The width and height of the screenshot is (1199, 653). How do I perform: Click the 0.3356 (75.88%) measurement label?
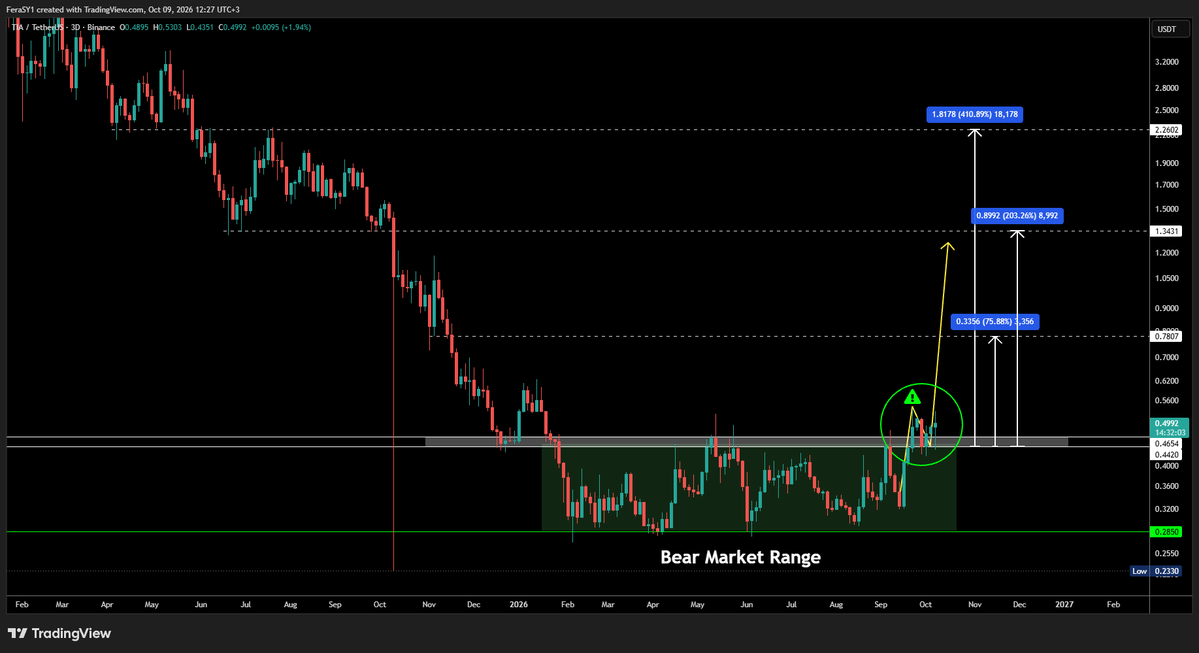pos(994,321)
